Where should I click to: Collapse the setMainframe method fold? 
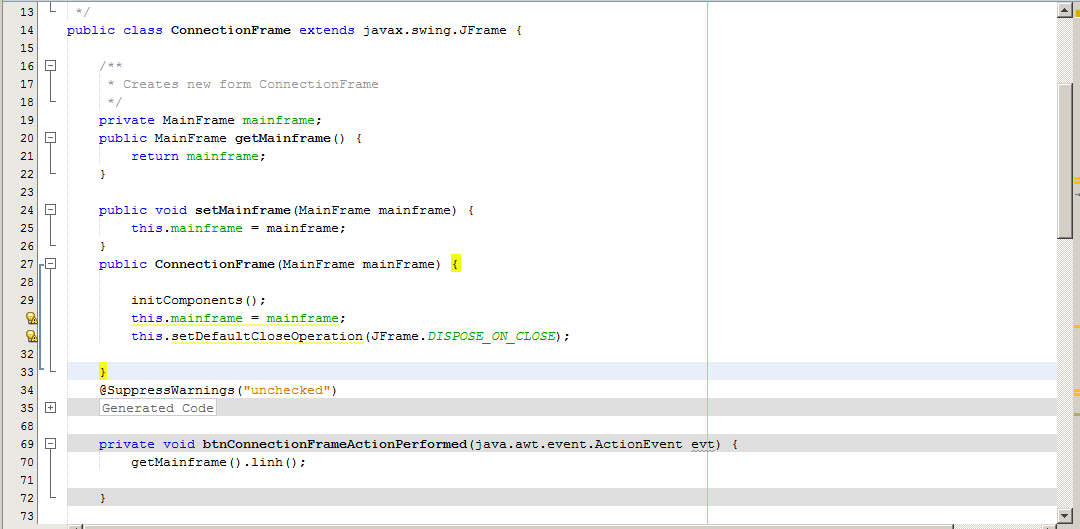[x=51, y=210]
